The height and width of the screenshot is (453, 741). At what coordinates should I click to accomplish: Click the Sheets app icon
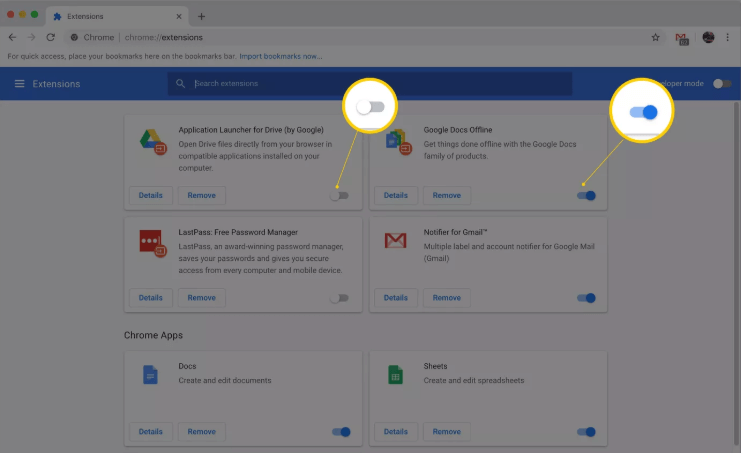[395, 375]
